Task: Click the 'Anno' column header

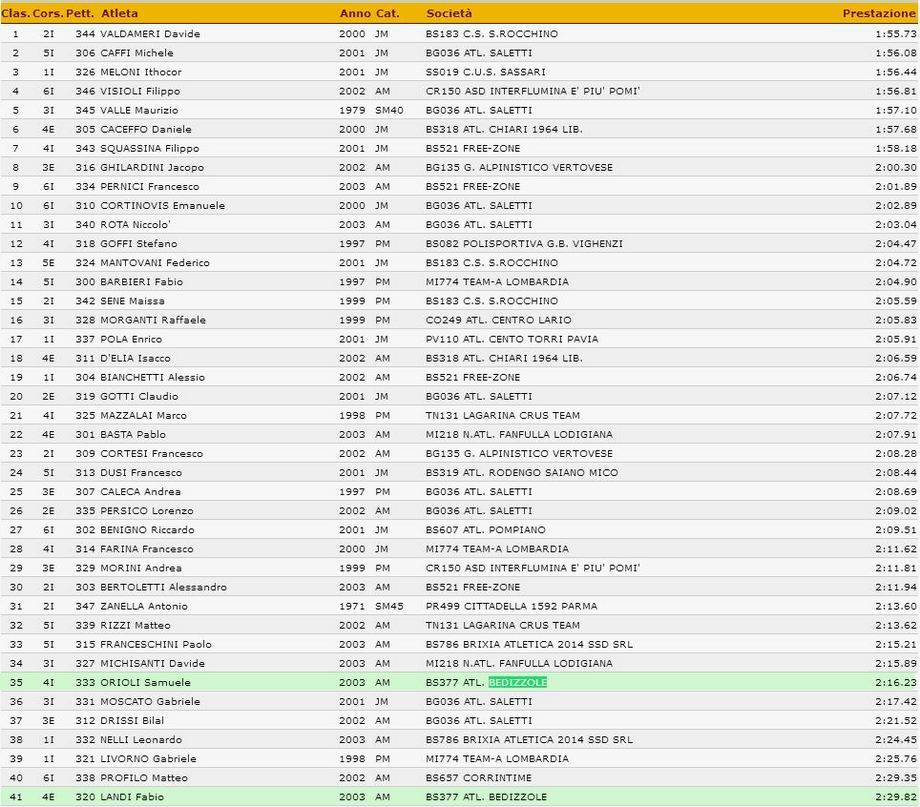Action: 355,13
